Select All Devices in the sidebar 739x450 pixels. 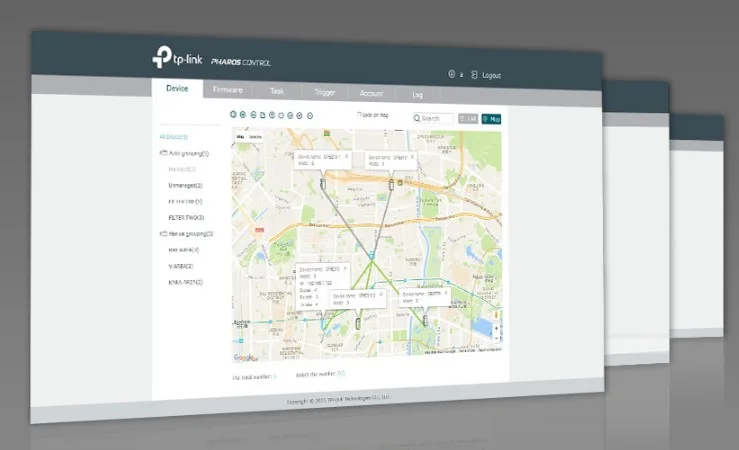click(x=174, y=136)
